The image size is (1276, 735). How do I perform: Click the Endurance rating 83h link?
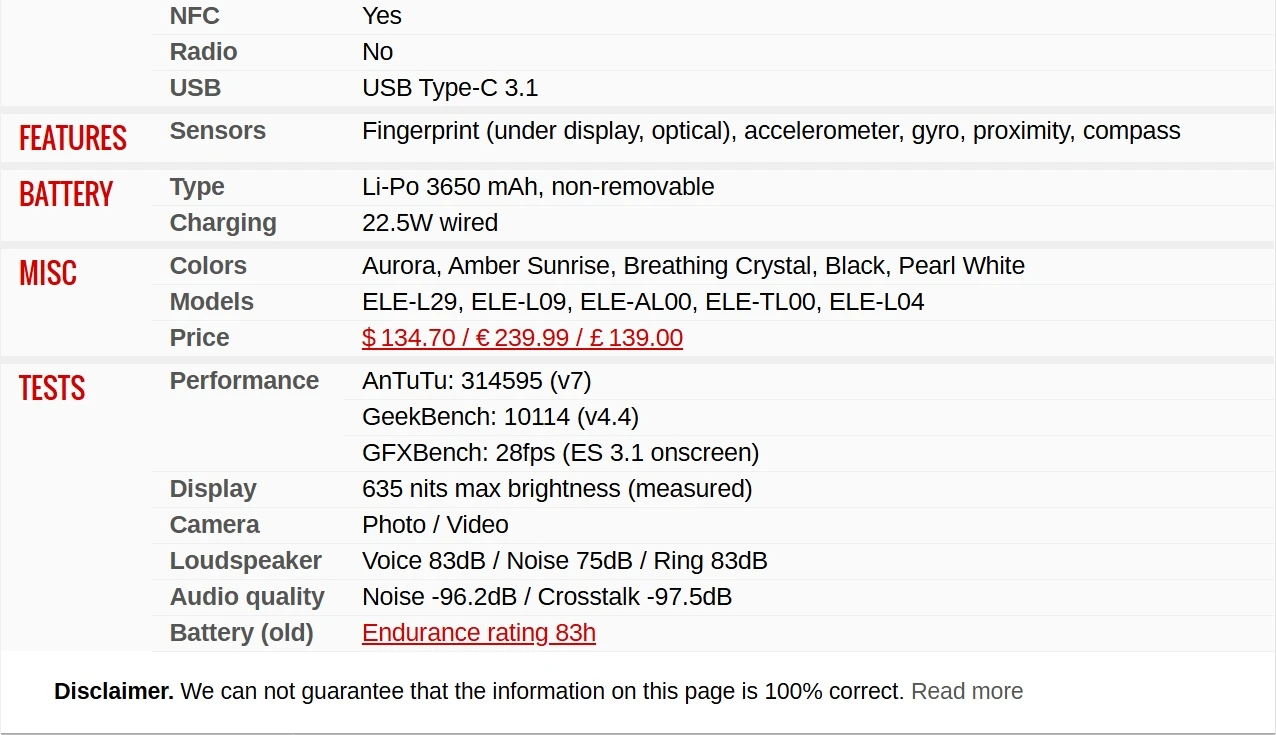point(479,633)
